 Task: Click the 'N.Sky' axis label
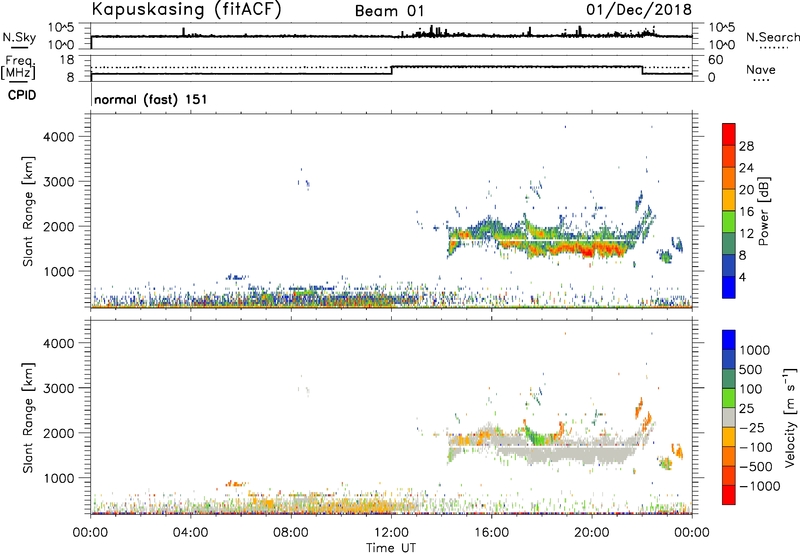[x=19, y=37]
